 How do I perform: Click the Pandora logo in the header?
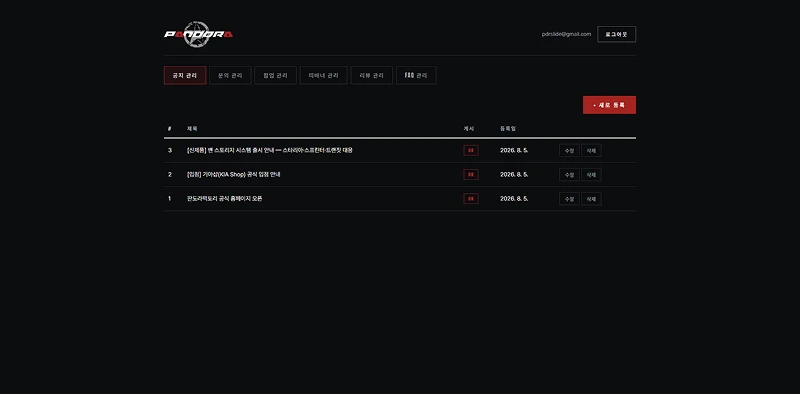(x=198, y=34)
